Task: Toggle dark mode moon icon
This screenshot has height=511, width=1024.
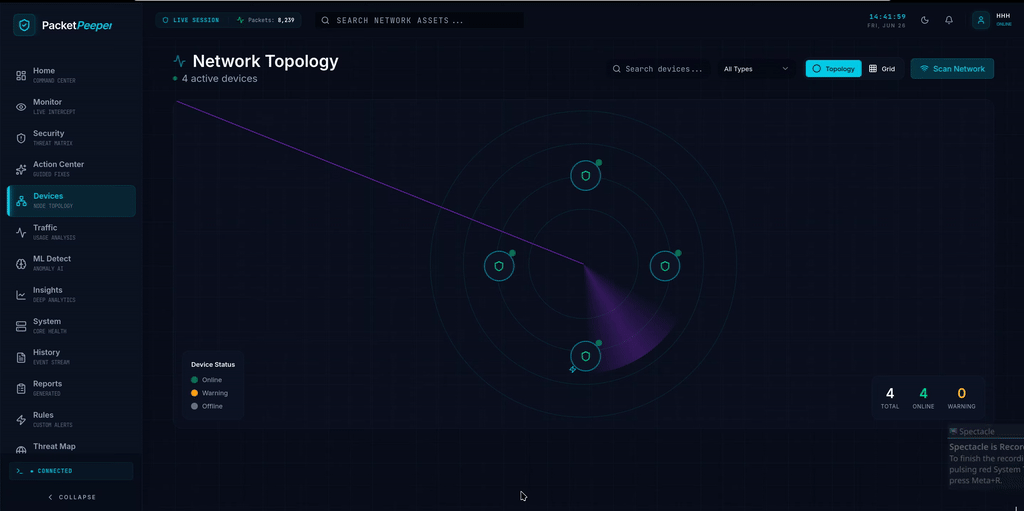Action: pos(925,20)
